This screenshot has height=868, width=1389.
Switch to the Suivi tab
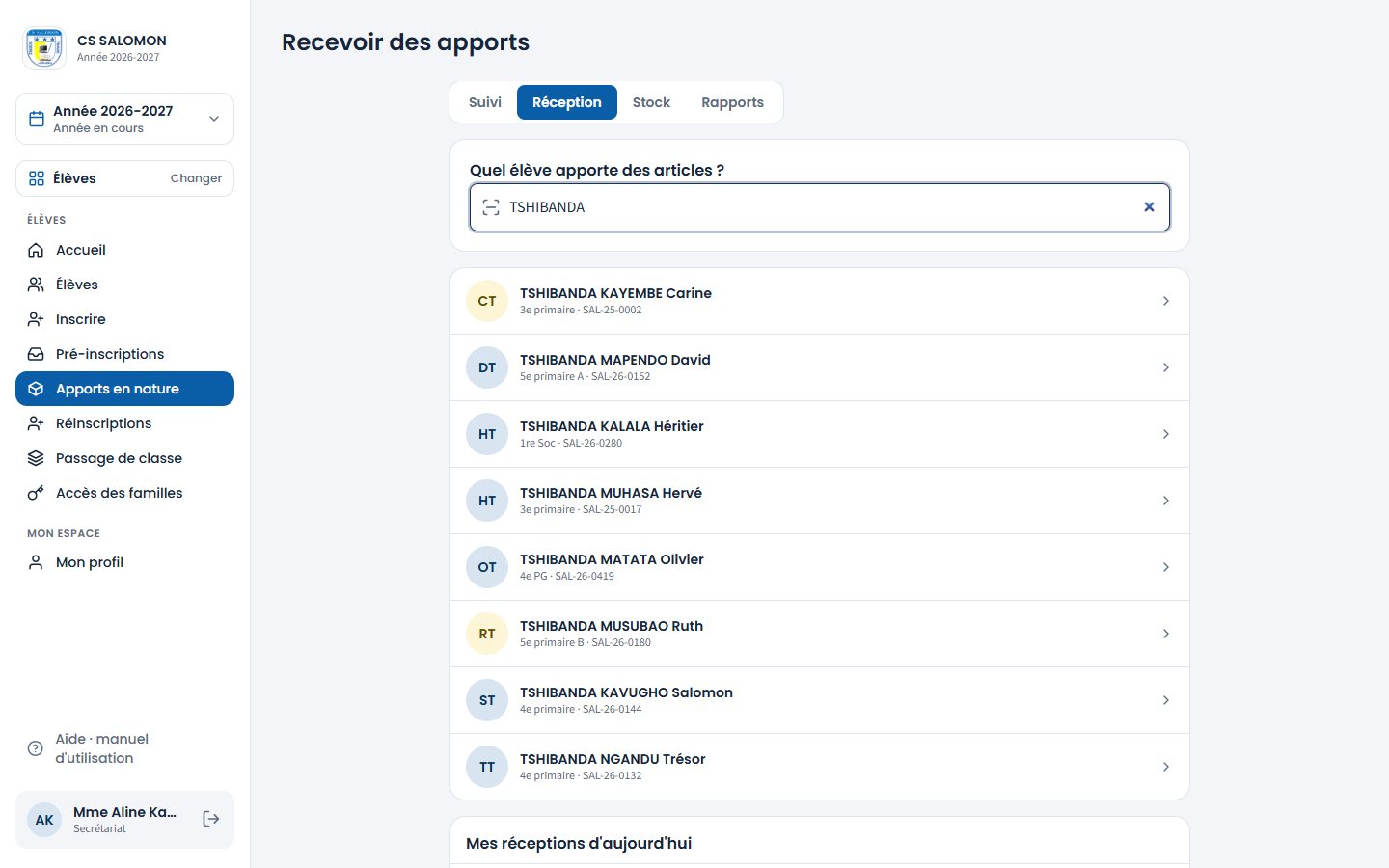tap(485, 102)
